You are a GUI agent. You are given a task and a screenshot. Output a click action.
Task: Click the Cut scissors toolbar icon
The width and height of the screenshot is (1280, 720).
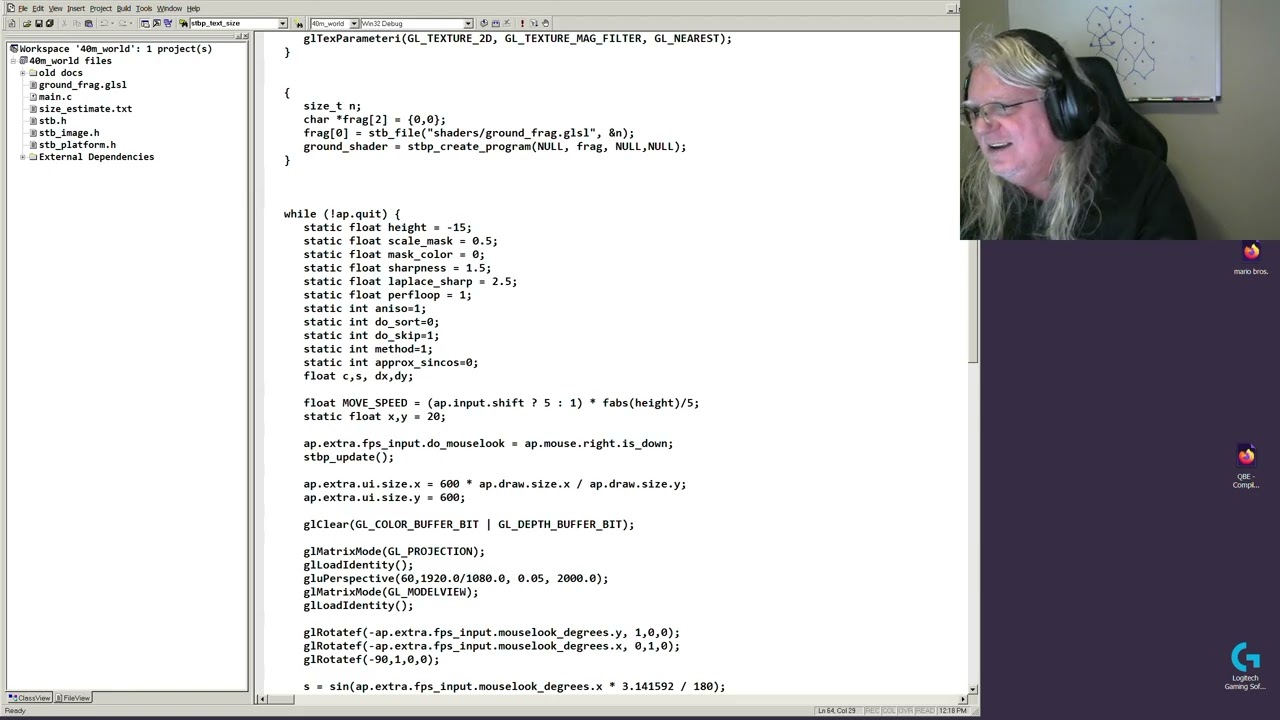64,24
